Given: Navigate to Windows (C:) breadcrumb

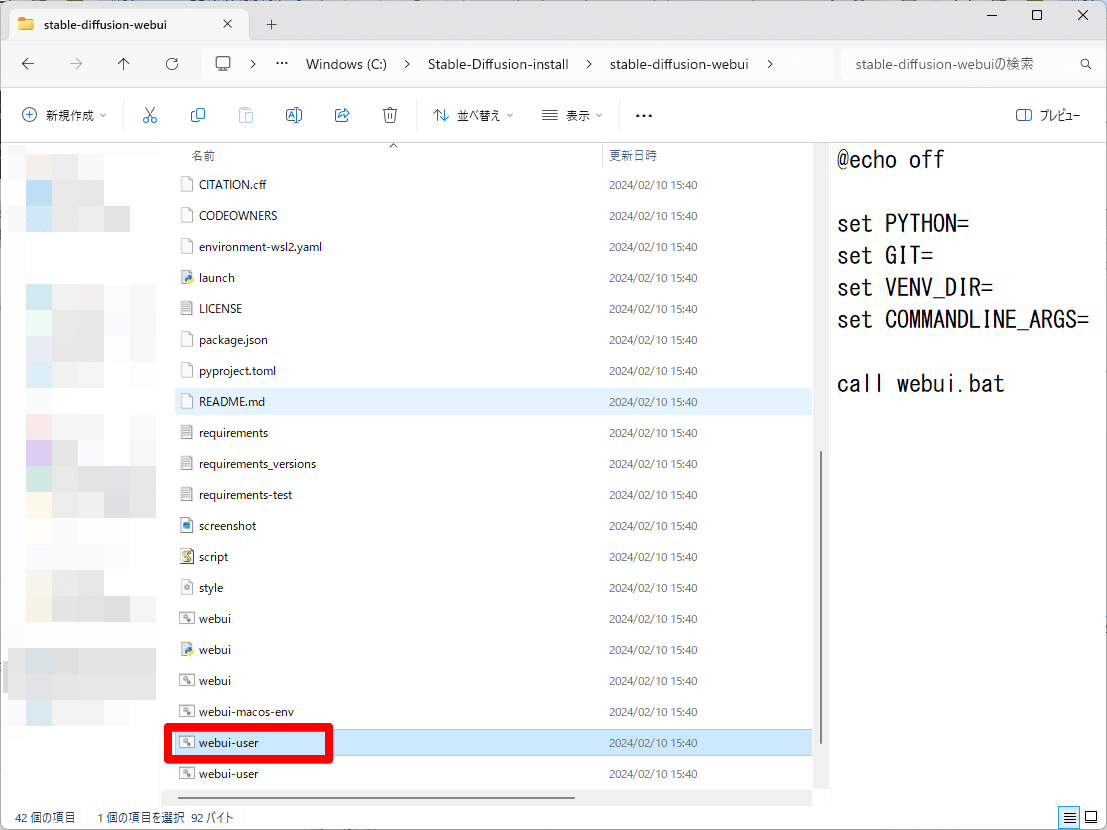Looking at the screenshot, I should [346, 64].
